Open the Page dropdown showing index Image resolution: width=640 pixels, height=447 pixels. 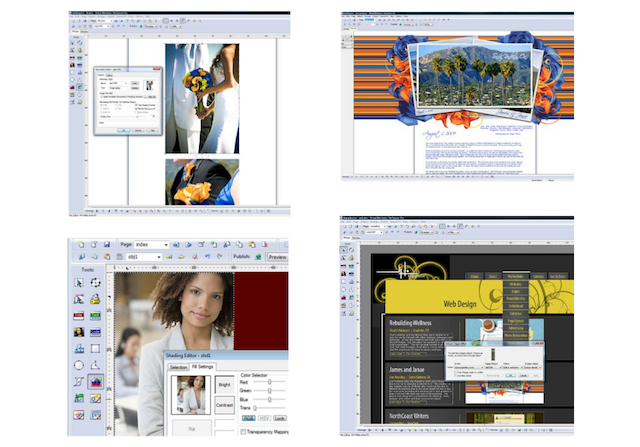(151, 245)
